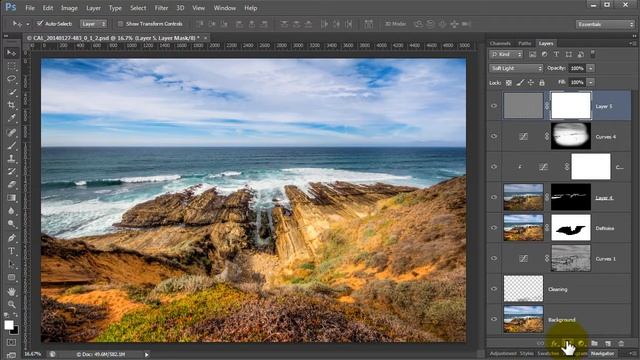This screenshot has width=640, height=360.
Task: Open the Swatches panel tab
Action: [x=548, y=353]
